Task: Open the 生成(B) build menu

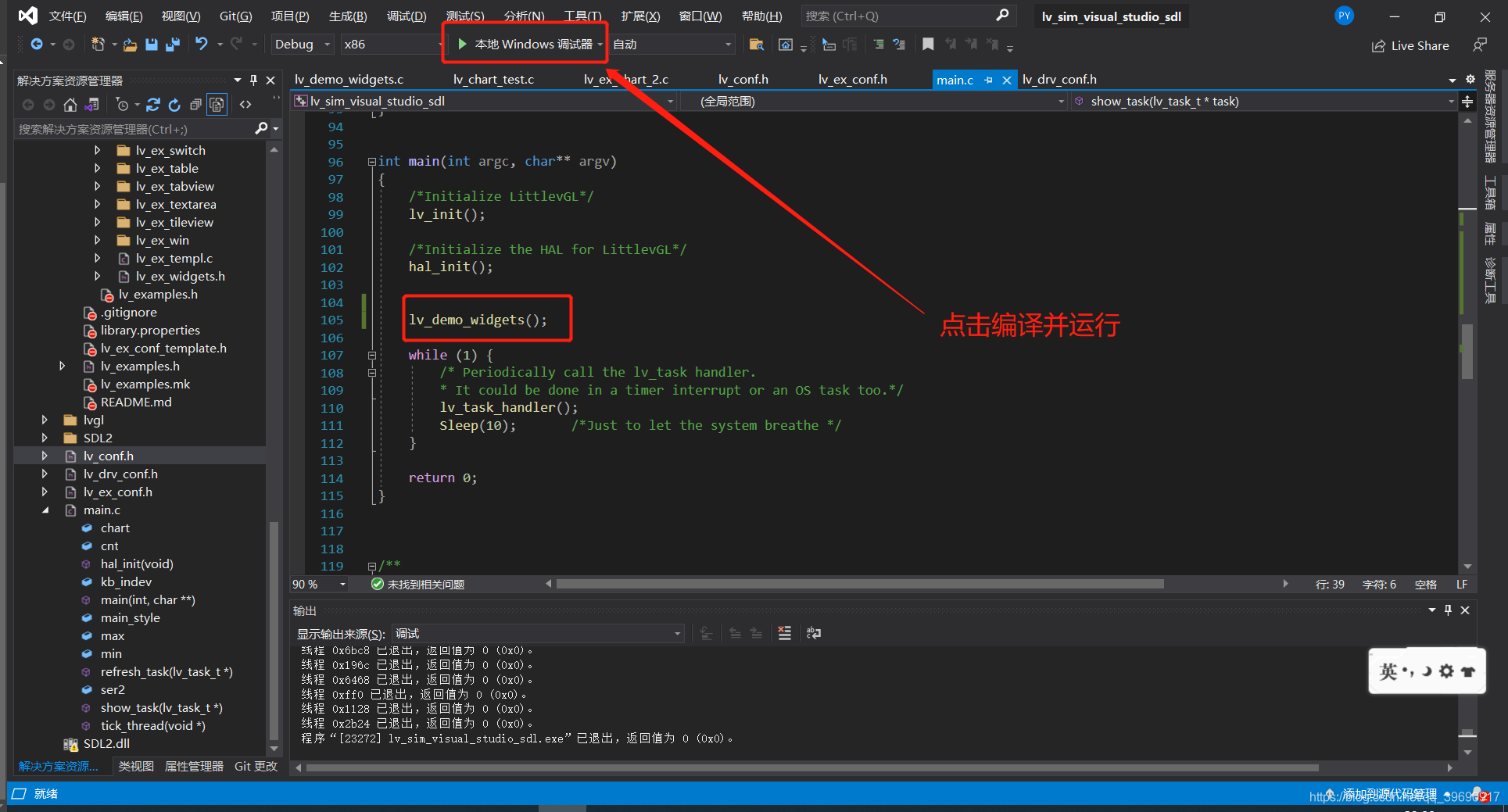Action: tap(348, 16)
